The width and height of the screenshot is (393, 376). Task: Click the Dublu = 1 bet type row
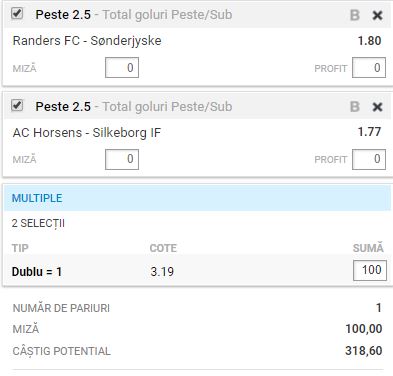pyautogui.click(x=197, y=271)
